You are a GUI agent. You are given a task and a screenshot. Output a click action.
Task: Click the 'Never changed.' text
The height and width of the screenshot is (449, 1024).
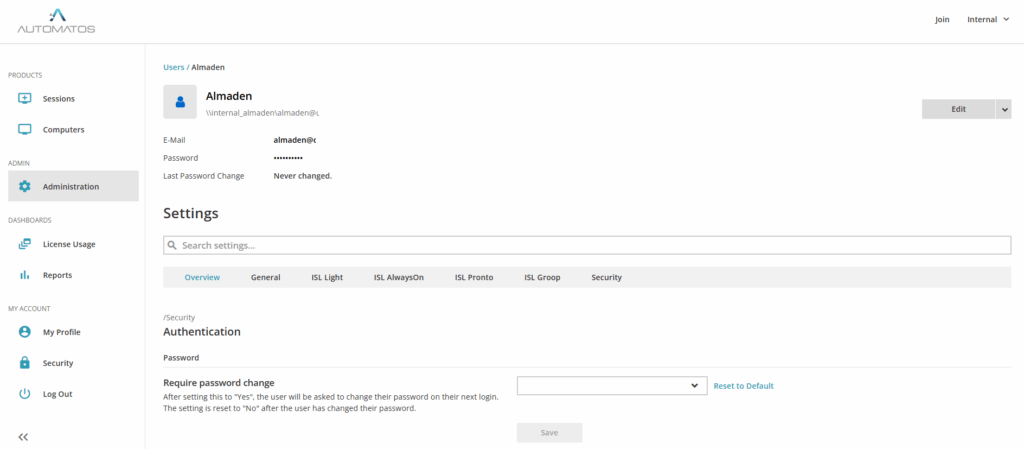click(x=303, y=176)
